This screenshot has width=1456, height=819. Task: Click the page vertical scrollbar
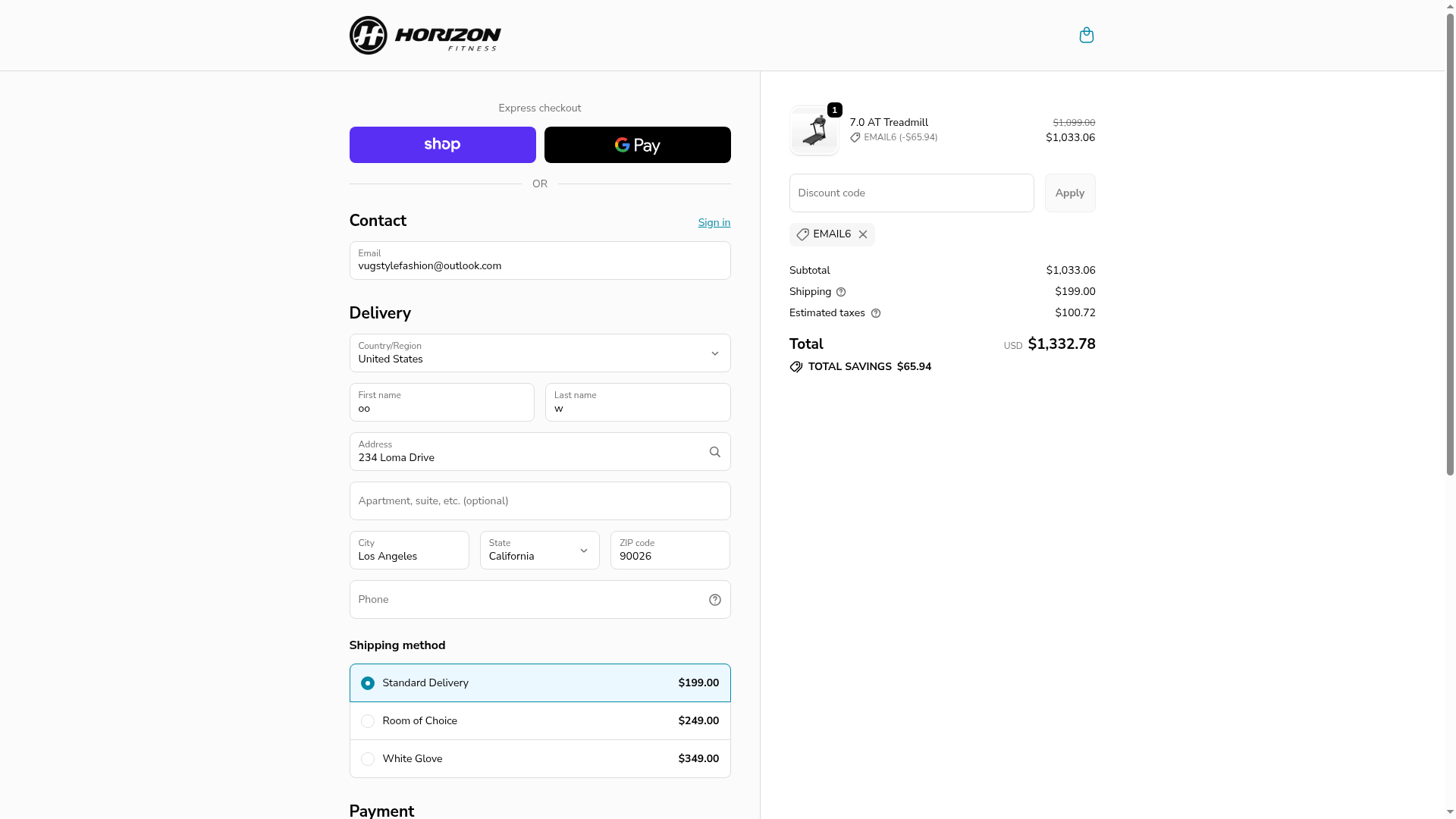[x=1450, y=243]
